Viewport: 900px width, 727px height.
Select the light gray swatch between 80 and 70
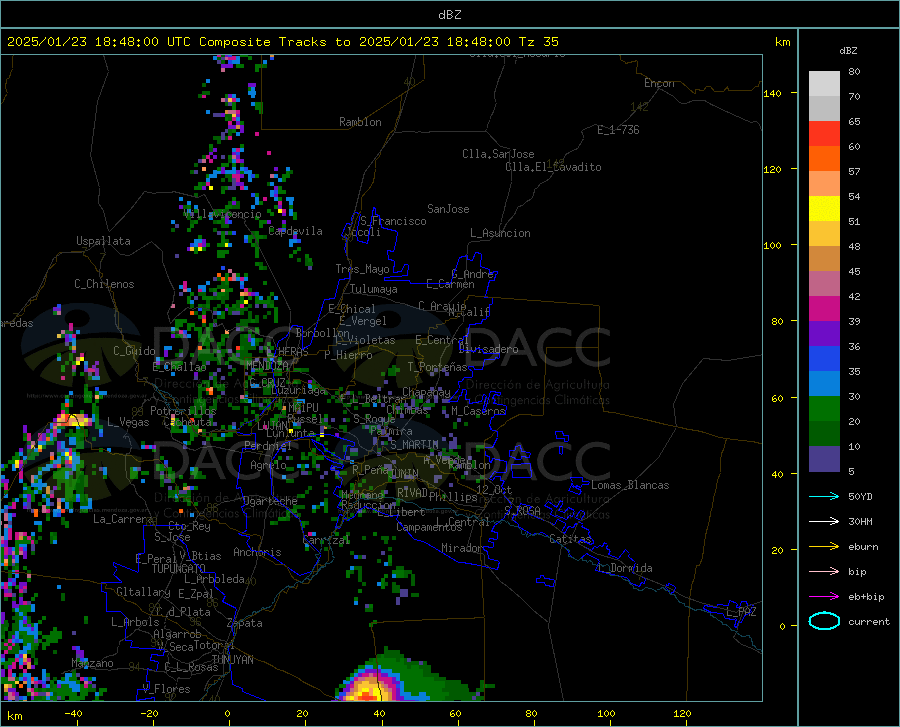coord(824,84)
